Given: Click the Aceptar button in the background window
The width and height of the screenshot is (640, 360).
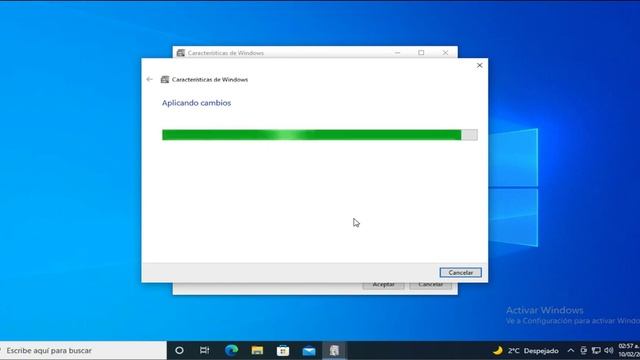Looking at the screenshot, I should point(383,285).
